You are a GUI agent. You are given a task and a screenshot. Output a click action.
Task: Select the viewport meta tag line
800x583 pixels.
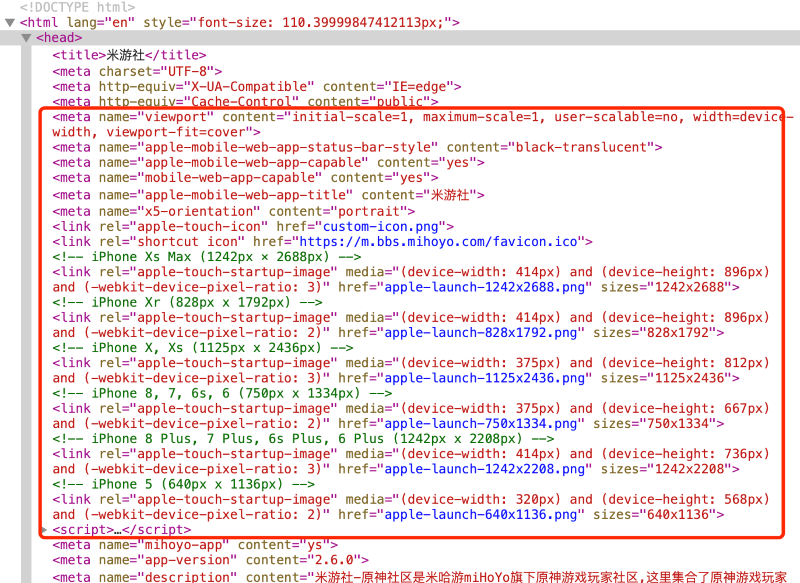pos(423,124)
